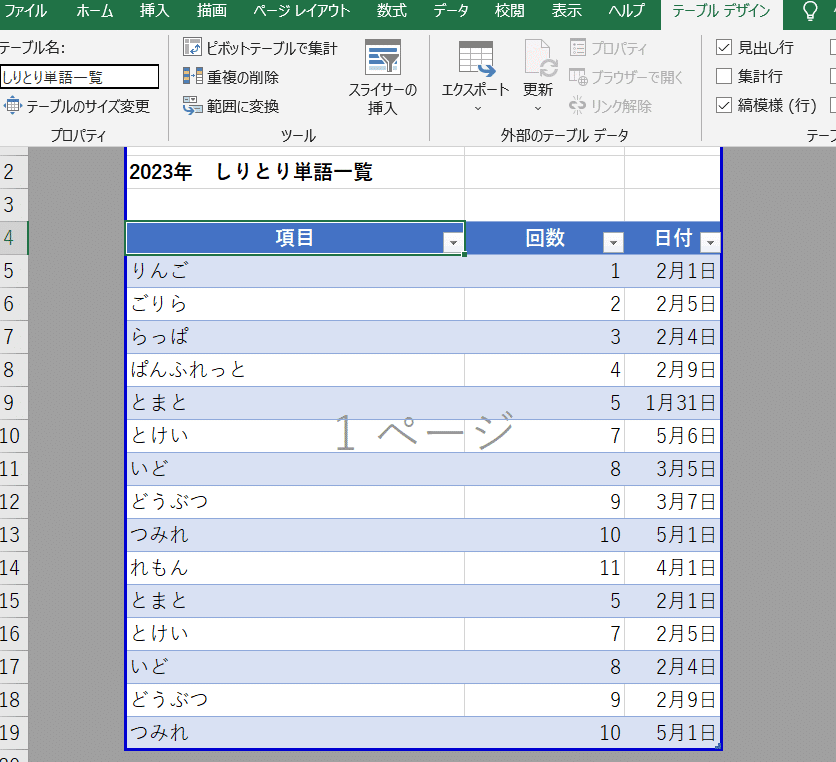
Task: Select the date cell 4月1日
Action: pos(672,567)
